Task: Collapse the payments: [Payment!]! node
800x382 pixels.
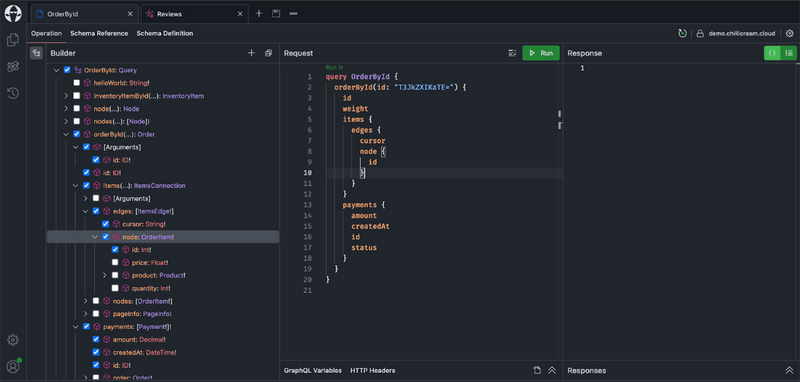Action: tap(76, 326)
